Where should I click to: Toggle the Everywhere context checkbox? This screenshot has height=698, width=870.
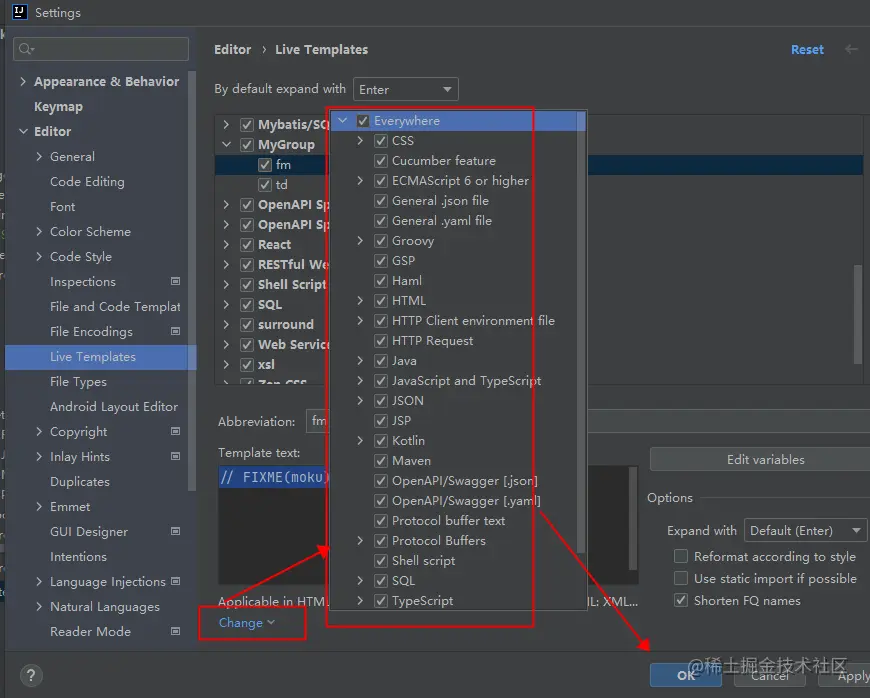tap(363, 120)
